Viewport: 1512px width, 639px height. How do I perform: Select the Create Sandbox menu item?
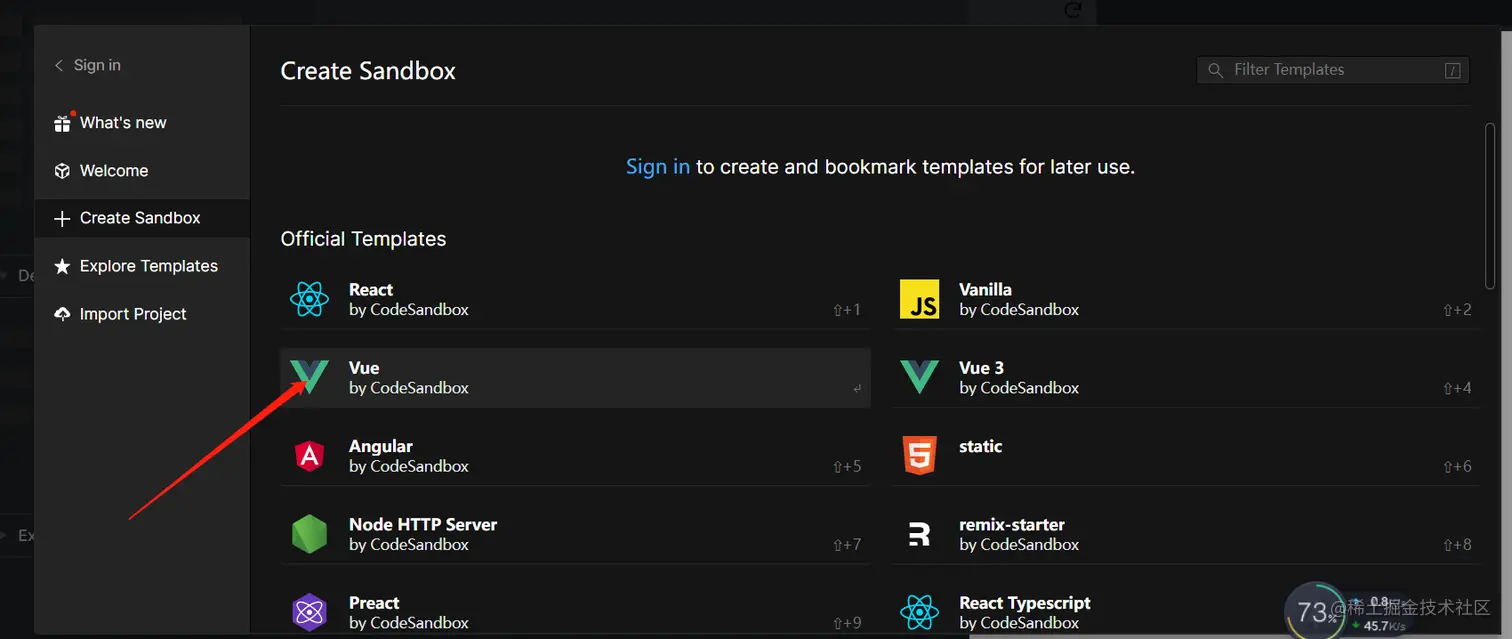click(x=141, y=218)
